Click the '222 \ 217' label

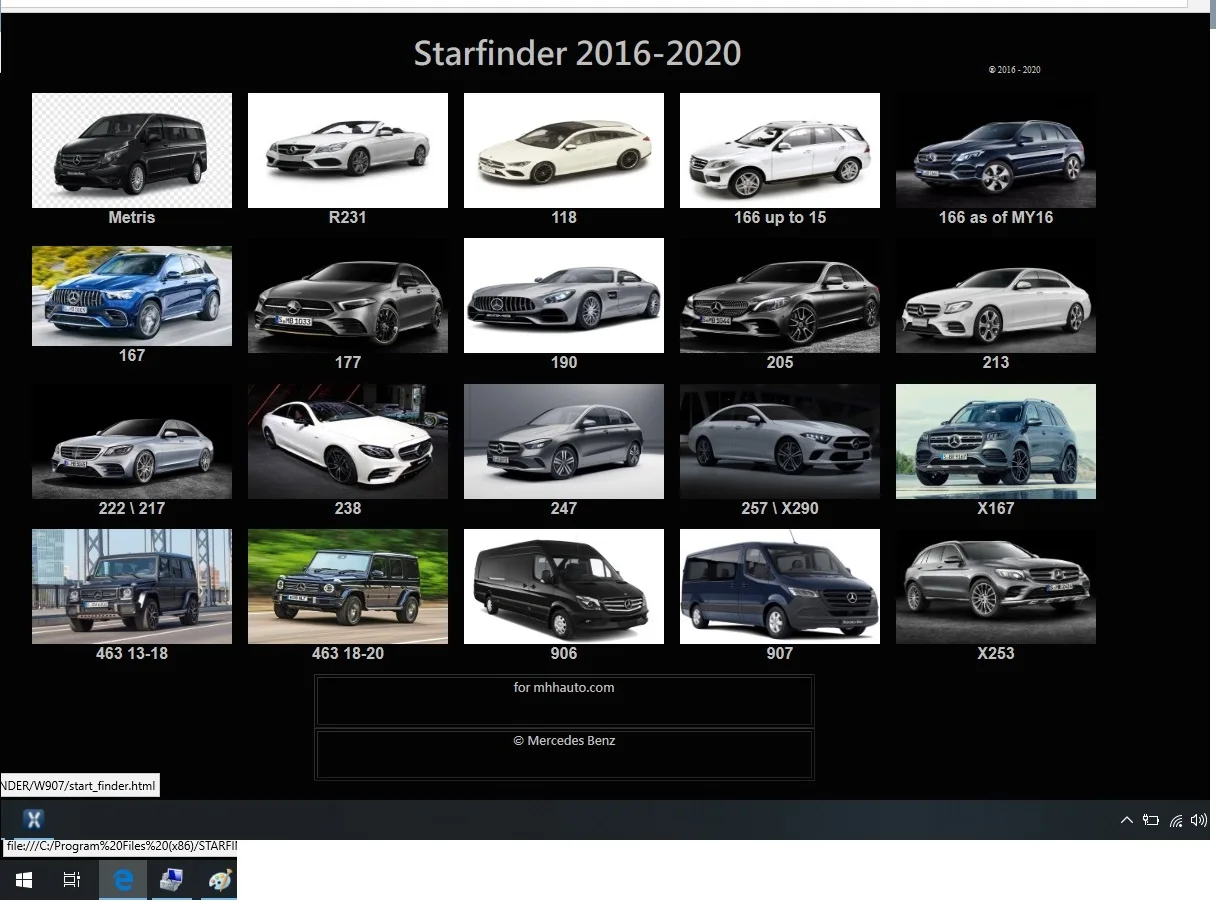tap(132, 508)
